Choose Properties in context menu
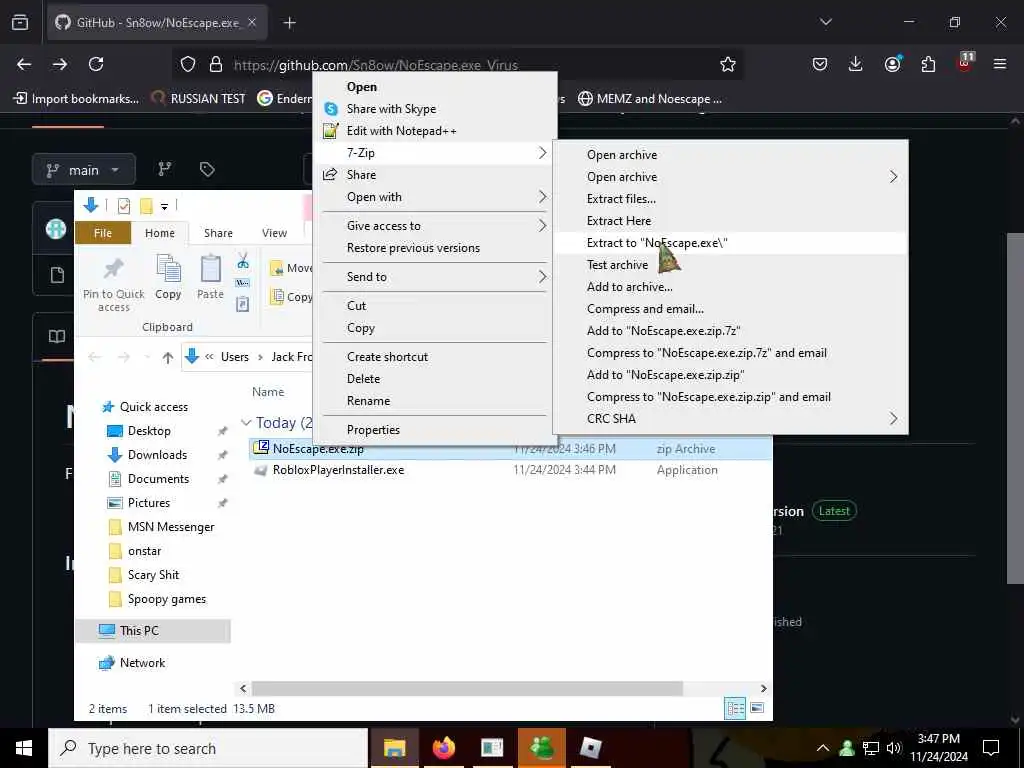The image size is (1024, 768). 435,430
